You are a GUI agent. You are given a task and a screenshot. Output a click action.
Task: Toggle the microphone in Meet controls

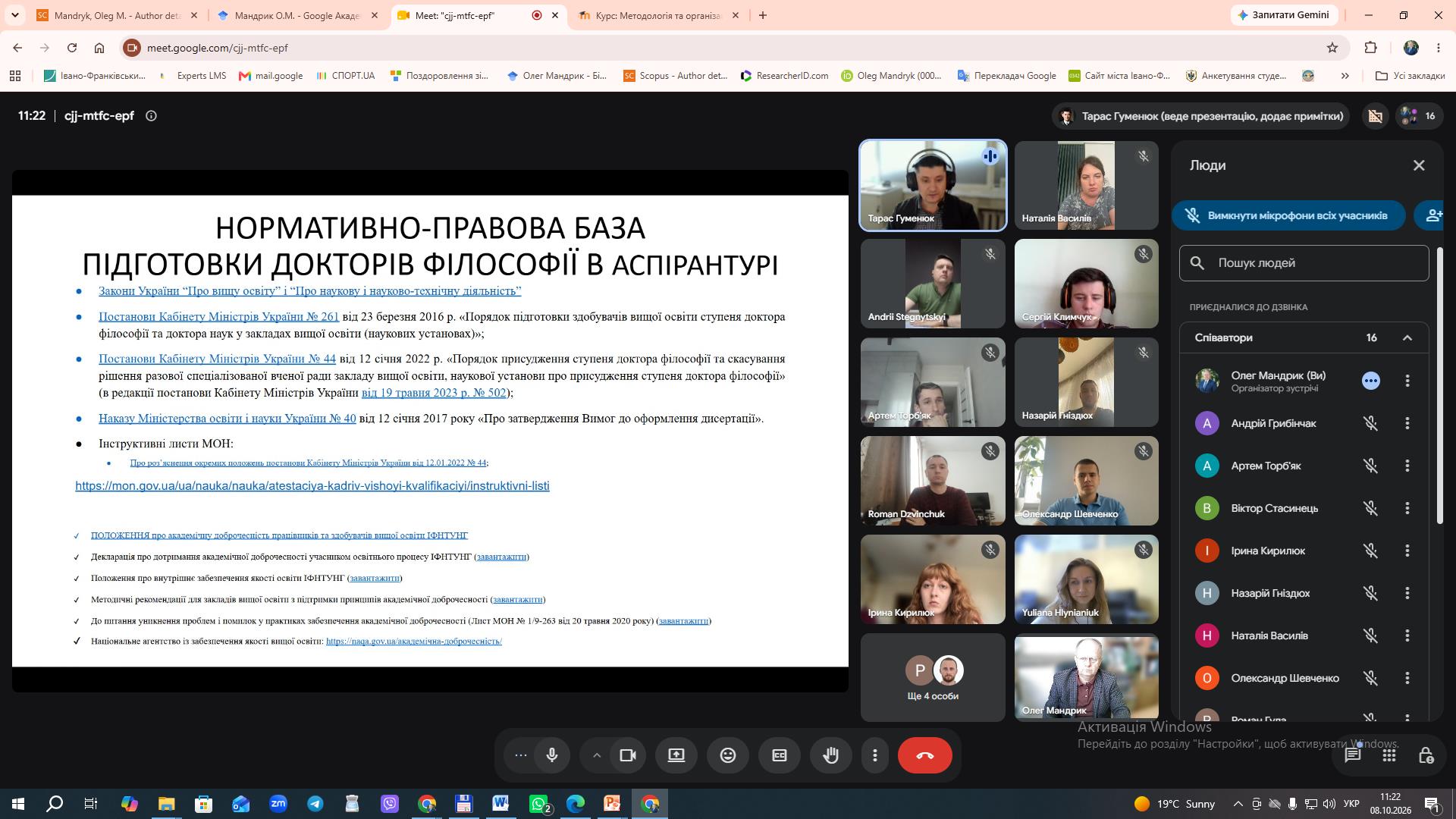(x=552, y=755)
